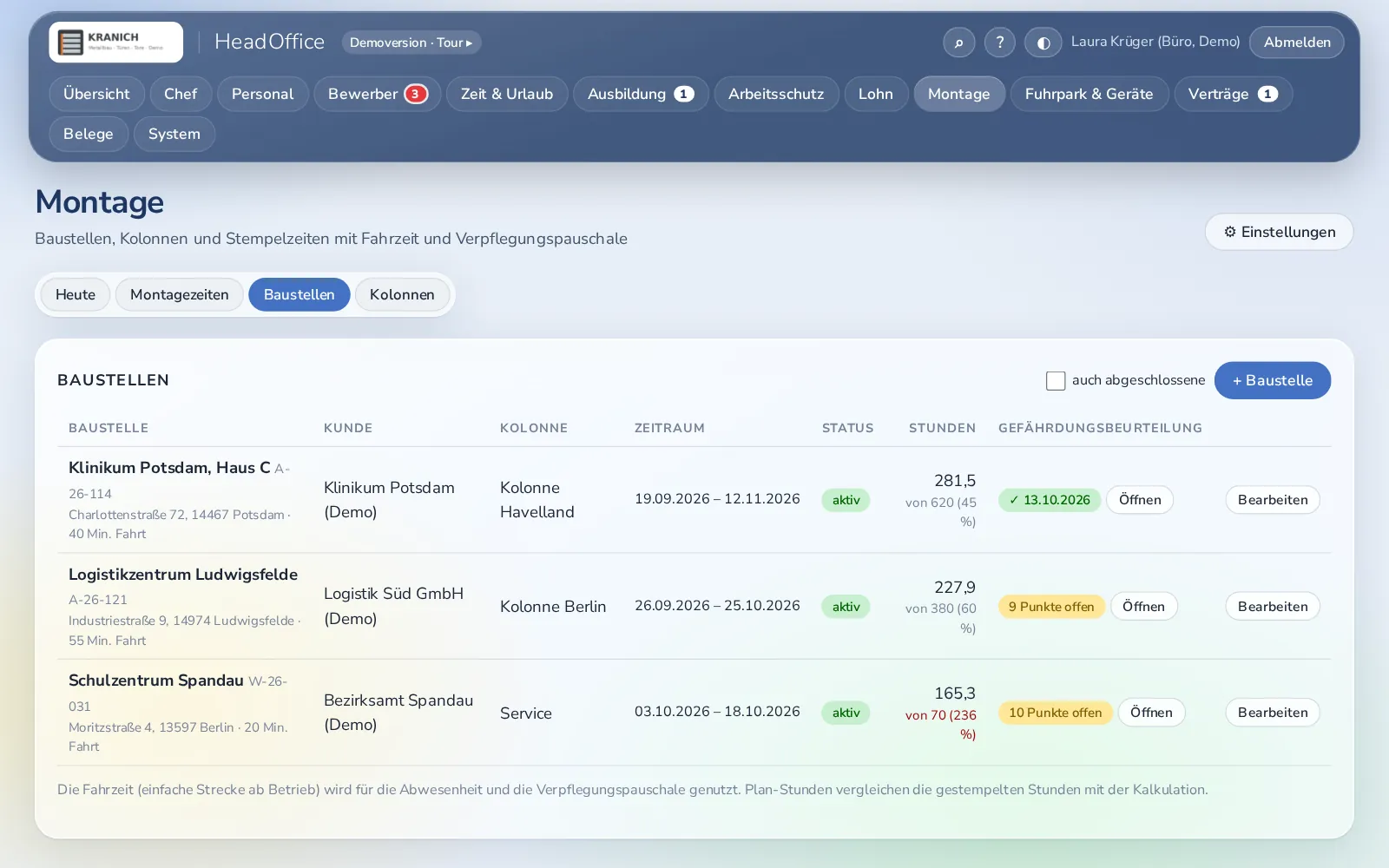This screenshot has height=868, width=1389.
Task: Select Logistikzentrum Ludwigsfelde title
Action: 183,575
